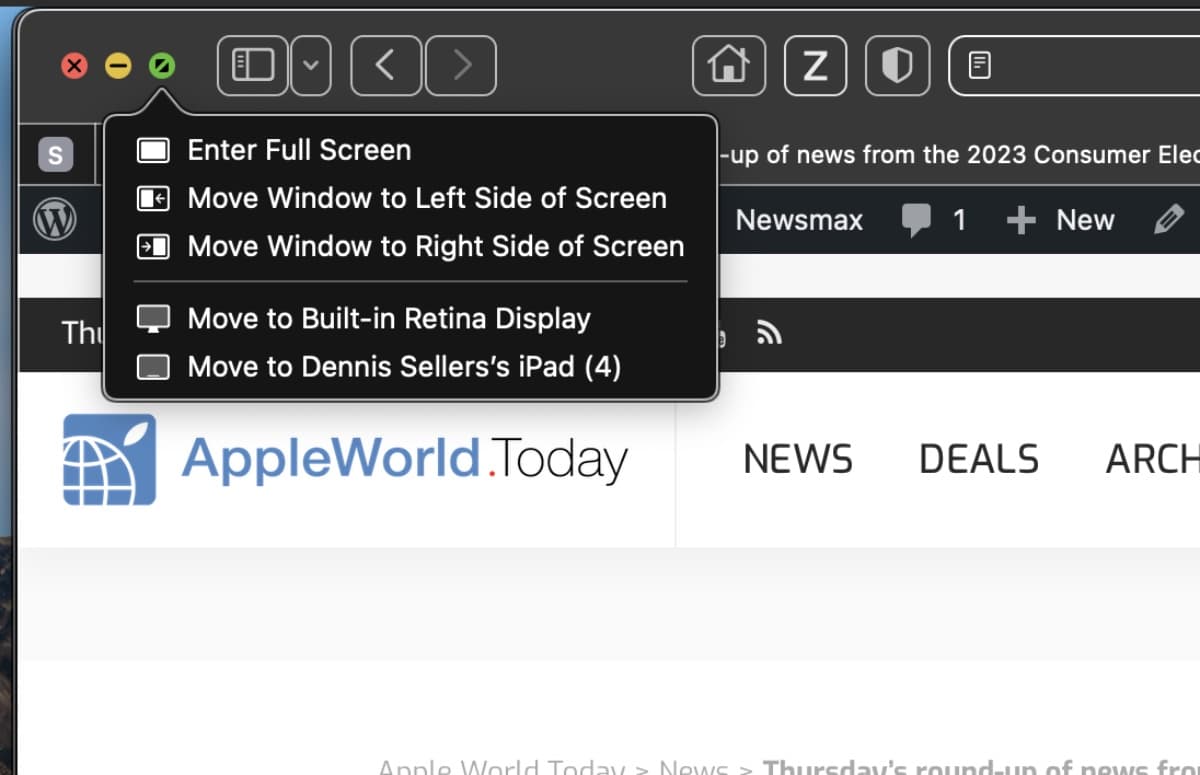Choose Move Window to Right Side of Screen
Viewport: 1200px width, 775px height.
436,246
